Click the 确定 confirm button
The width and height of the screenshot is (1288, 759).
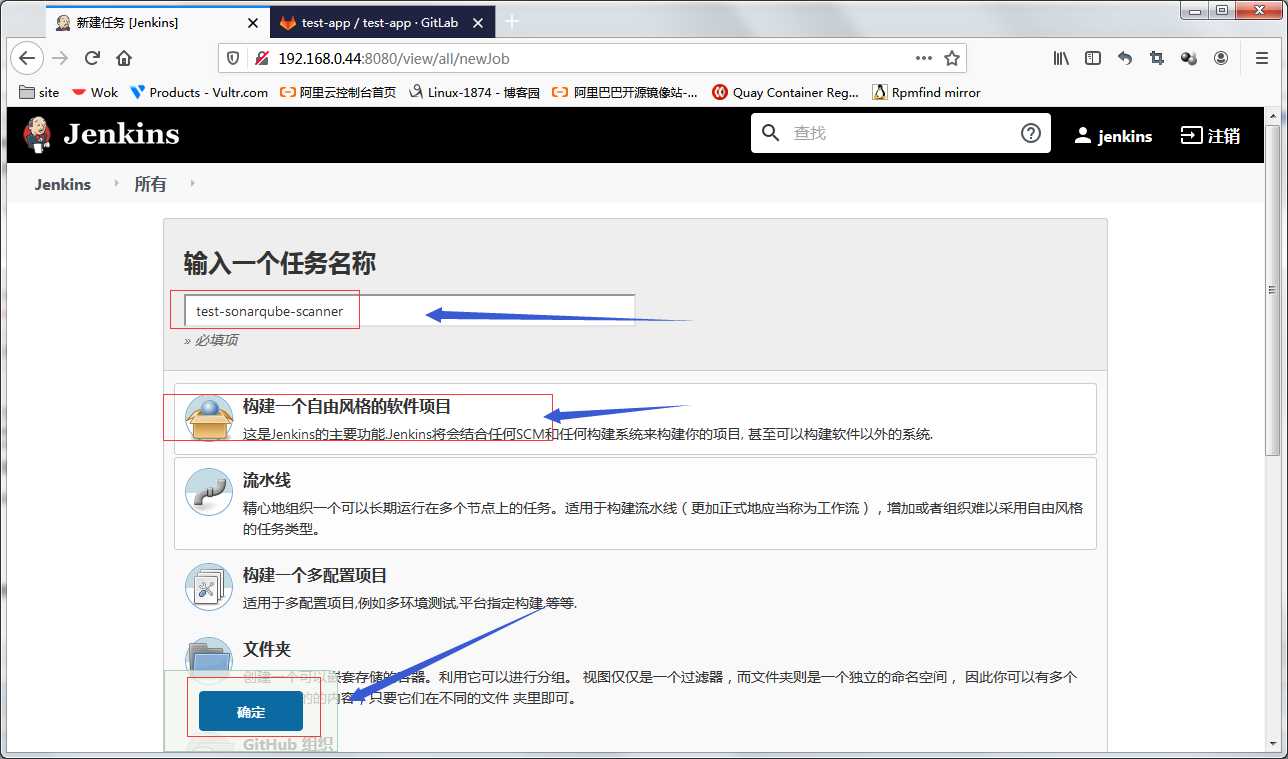(x=251, y=711)
